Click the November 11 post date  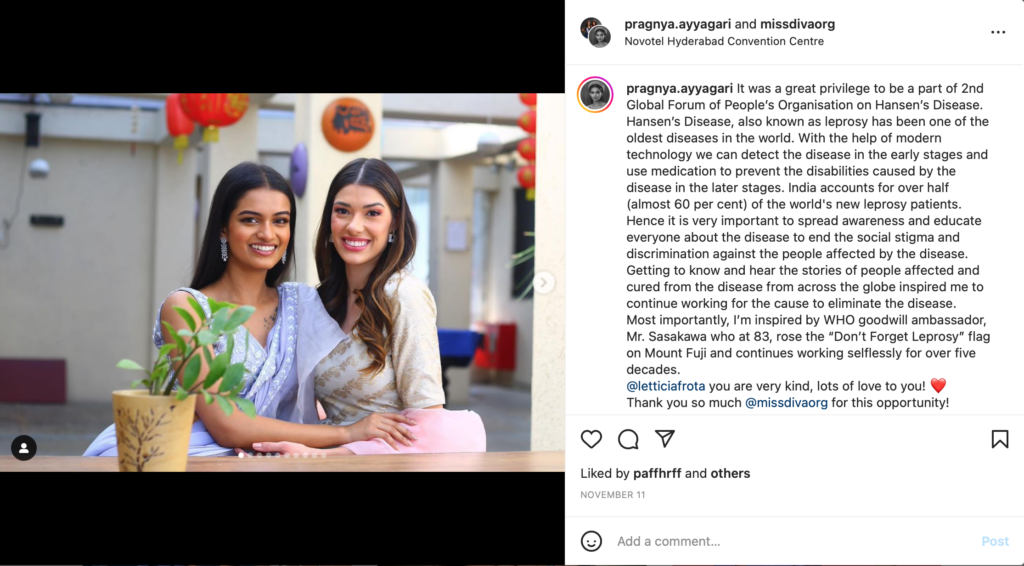(x=613, y=495)
